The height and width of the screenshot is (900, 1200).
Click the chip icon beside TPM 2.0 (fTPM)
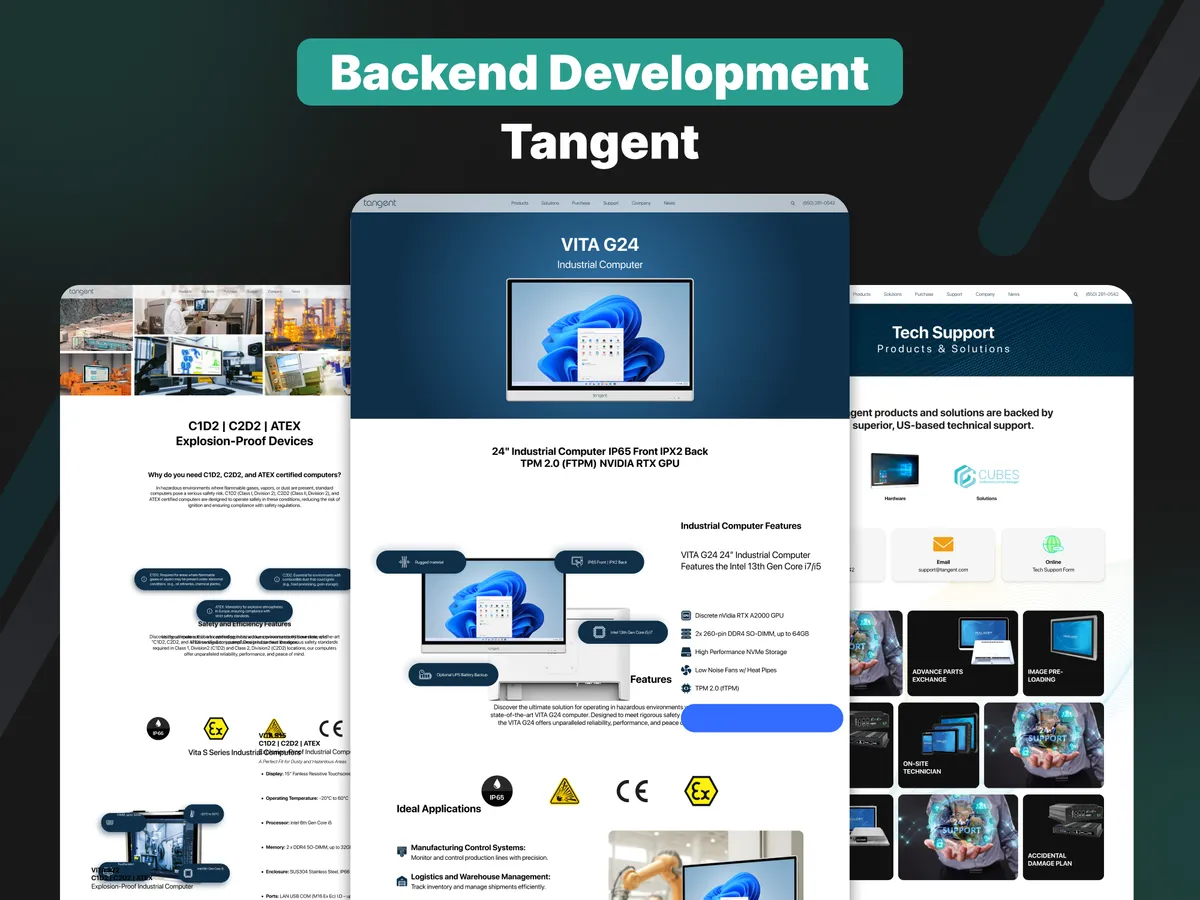coord(686,688)
